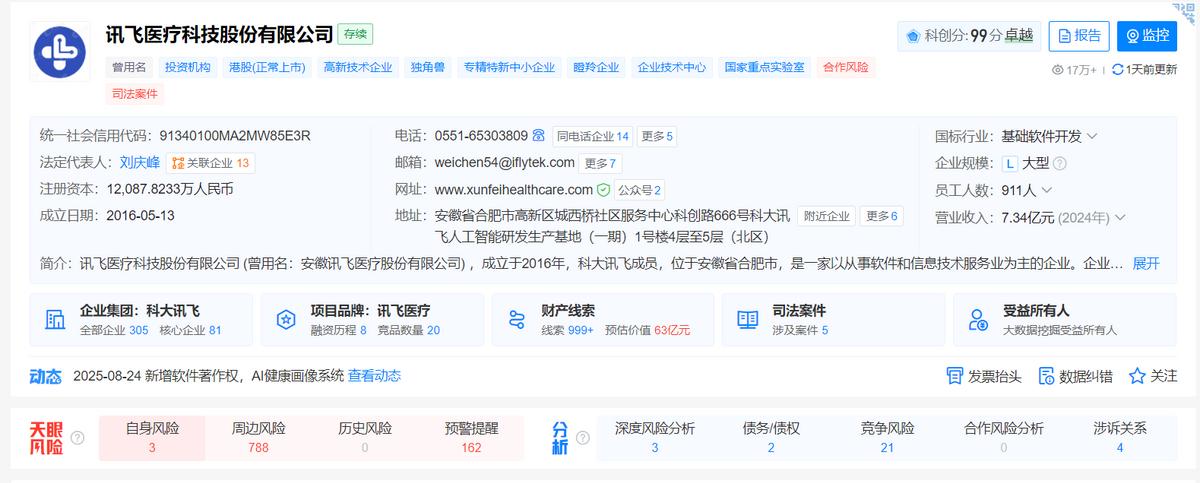
Task: Click 融资历程 8 link
Action: (x=338, y=330)
